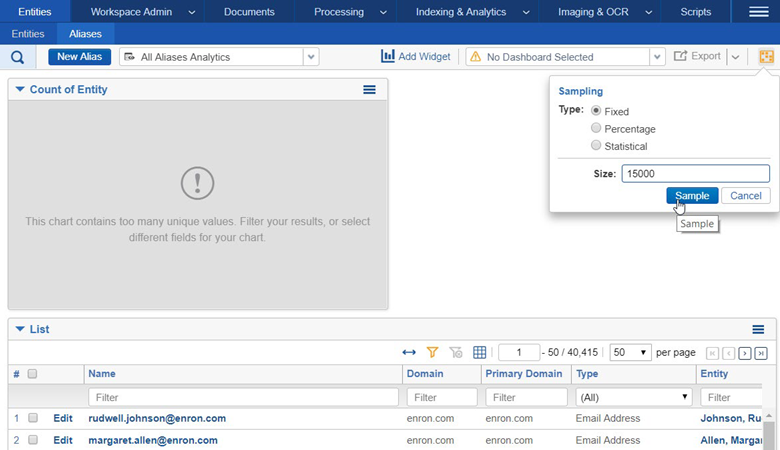Click the sampling Size input field
The height and width of the screenshot is (450, 780).
(695, 174)
